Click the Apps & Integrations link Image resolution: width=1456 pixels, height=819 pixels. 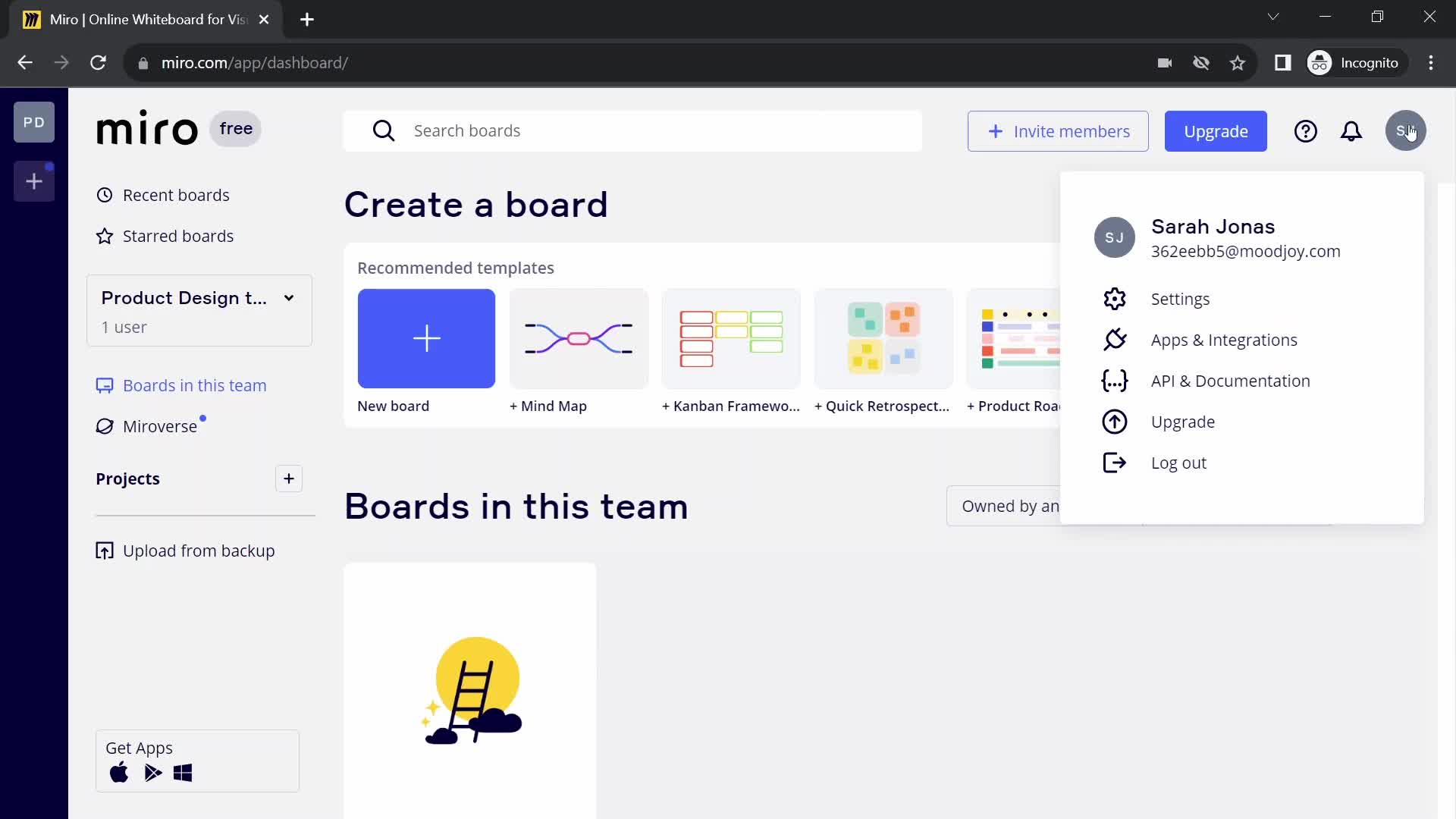(x=1225, y=339)
